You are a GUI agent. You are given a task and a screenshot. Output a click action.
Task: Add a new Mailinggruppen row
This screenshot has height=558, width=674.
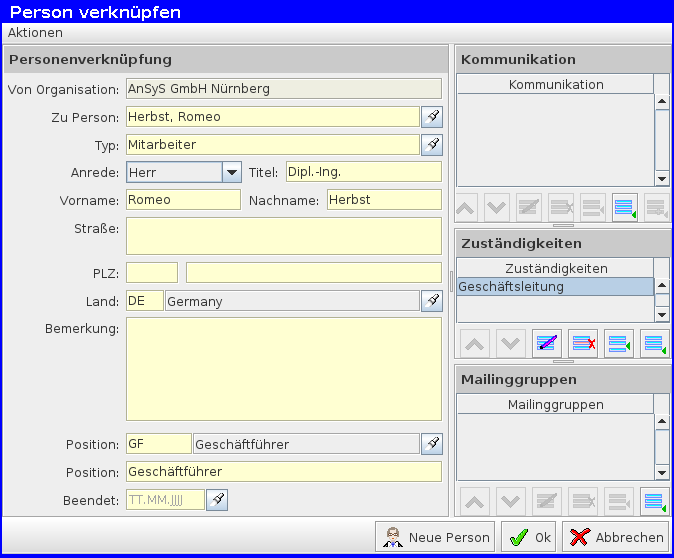(x=655, y=500)
